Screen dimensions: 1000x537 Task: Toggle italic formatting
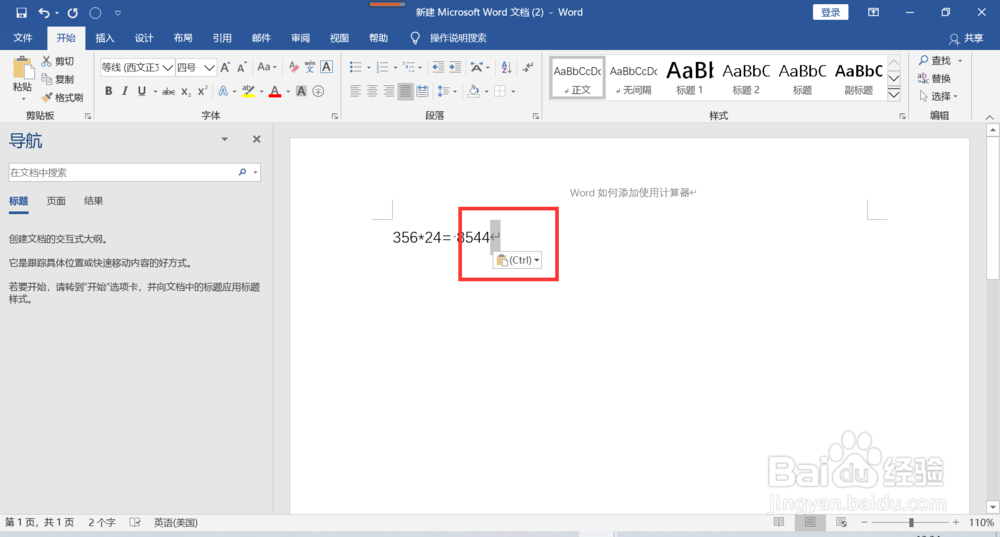point(125,91)
